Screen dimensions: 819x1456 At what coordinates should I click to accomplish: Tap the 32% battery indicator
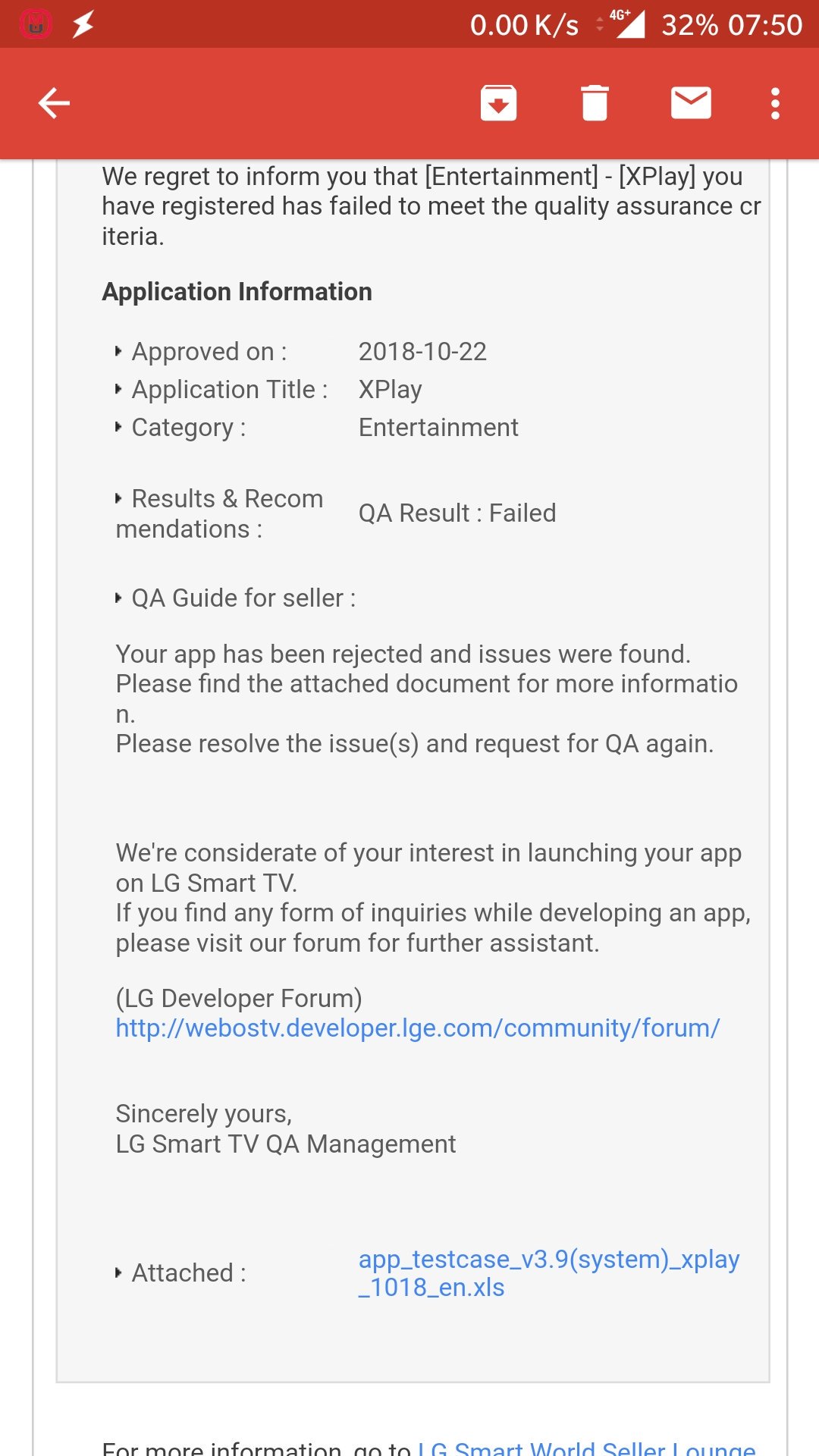coord(689,25)
